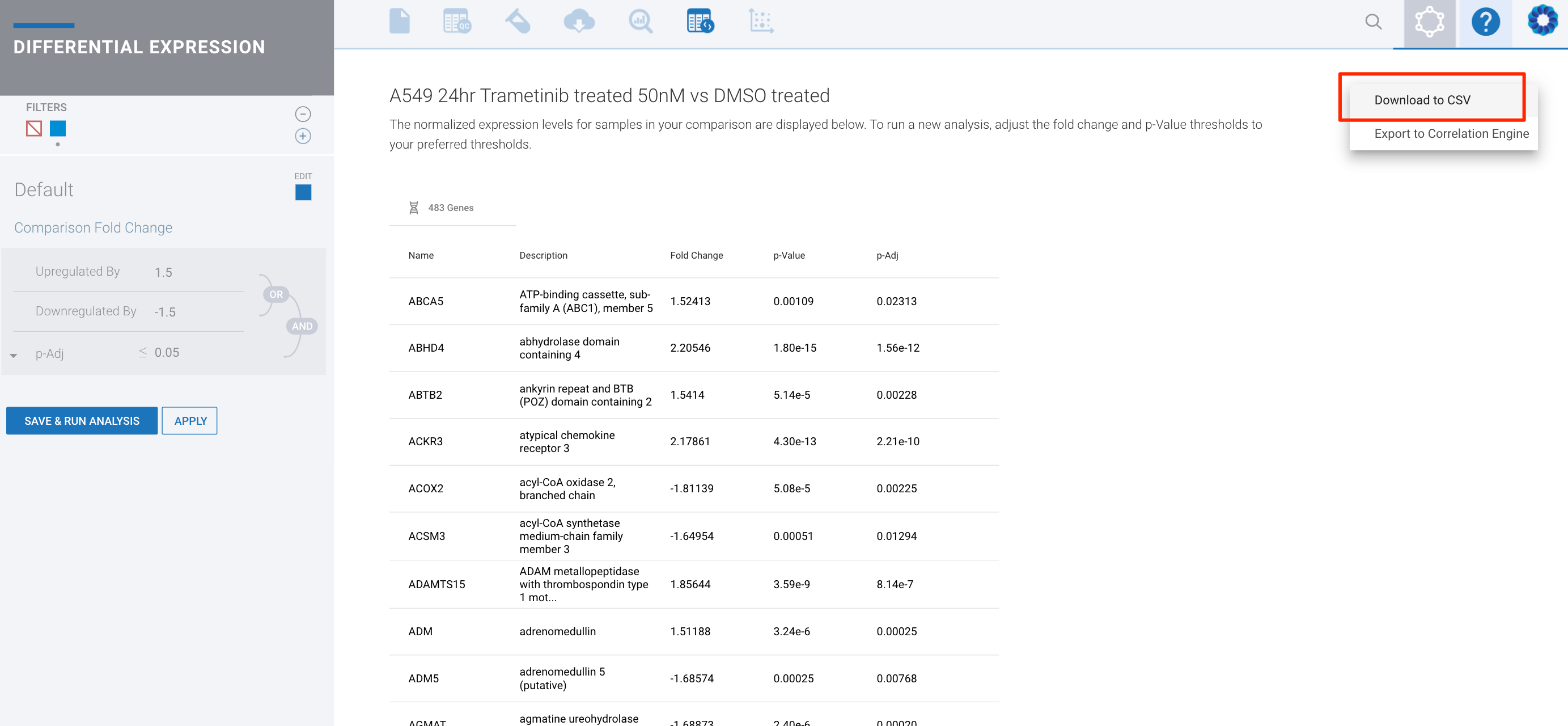The height and width of the screenshot is (726, 1568).
Task: Click p-Adj 0.02313 for ABCA5
Action: coord(896,301)
